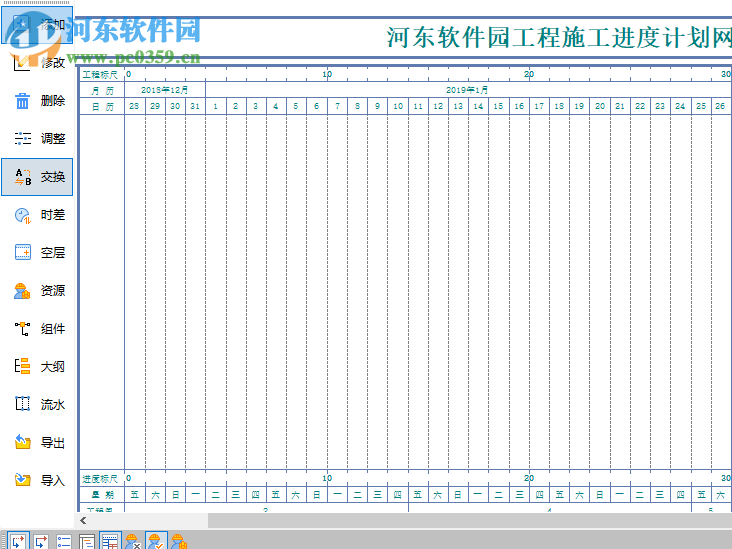Click the 2019年1月 month header
Image resolution: width=732 pixels, height=549 pixels.
467,90
